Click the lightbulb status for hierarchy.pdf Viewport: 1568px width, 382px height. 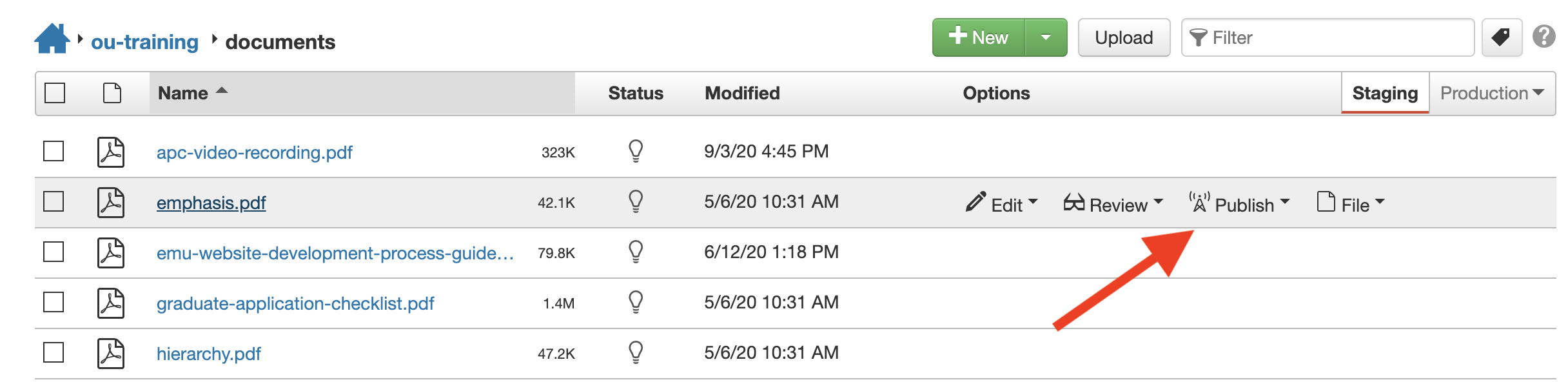tap(636, 352)
